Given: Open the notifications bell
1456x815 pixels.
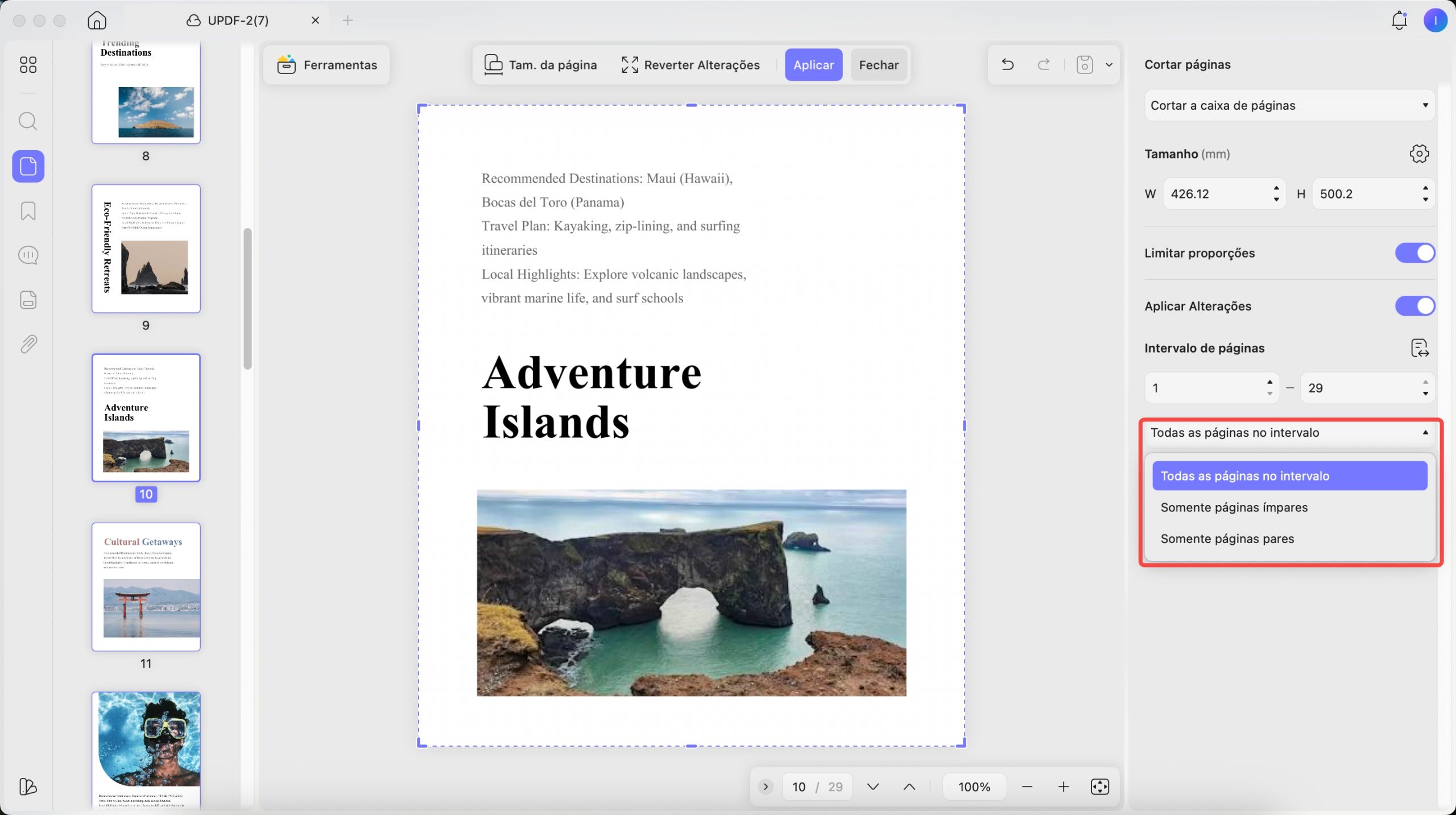Looking at the screenshot, I should [x=1399, y=20].
